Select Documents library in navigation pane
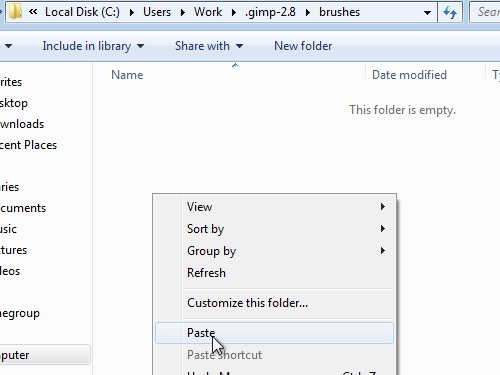Screen dimensions: 500x375 coord(23,208)
